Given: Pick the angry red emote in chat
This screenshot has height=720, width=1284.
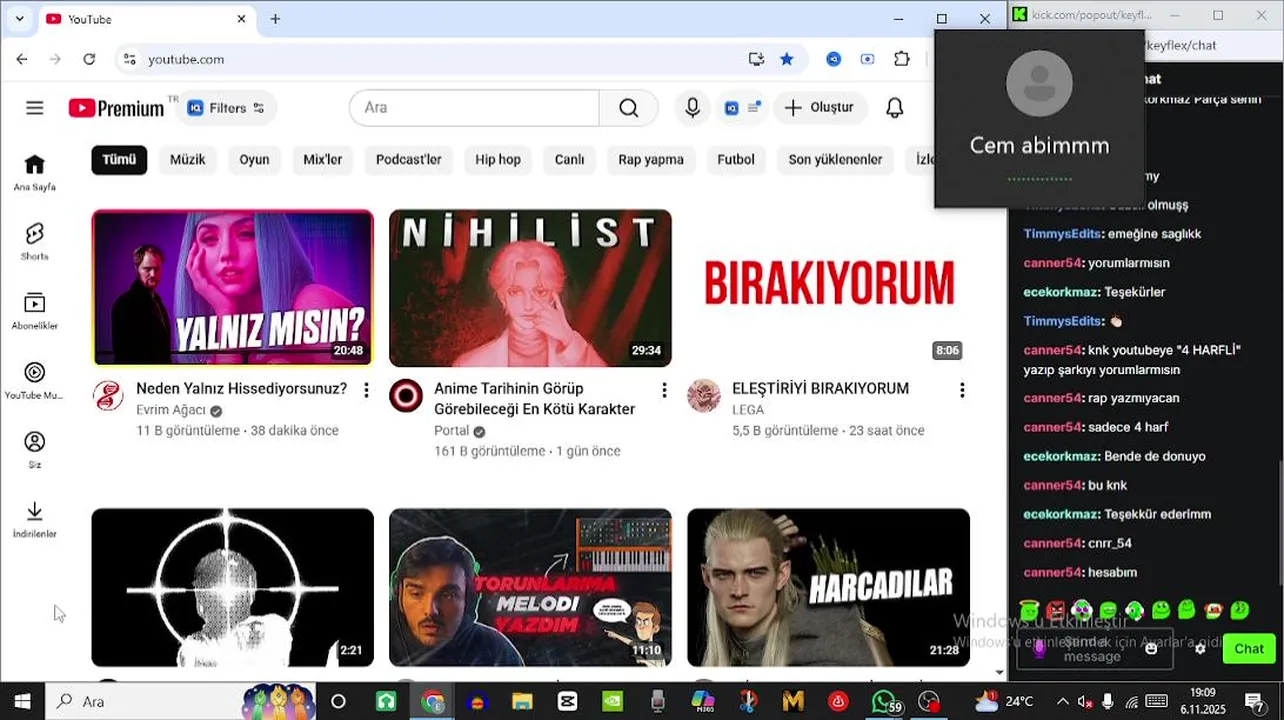Looking at the screenshot, I should tap(1055, 610).
